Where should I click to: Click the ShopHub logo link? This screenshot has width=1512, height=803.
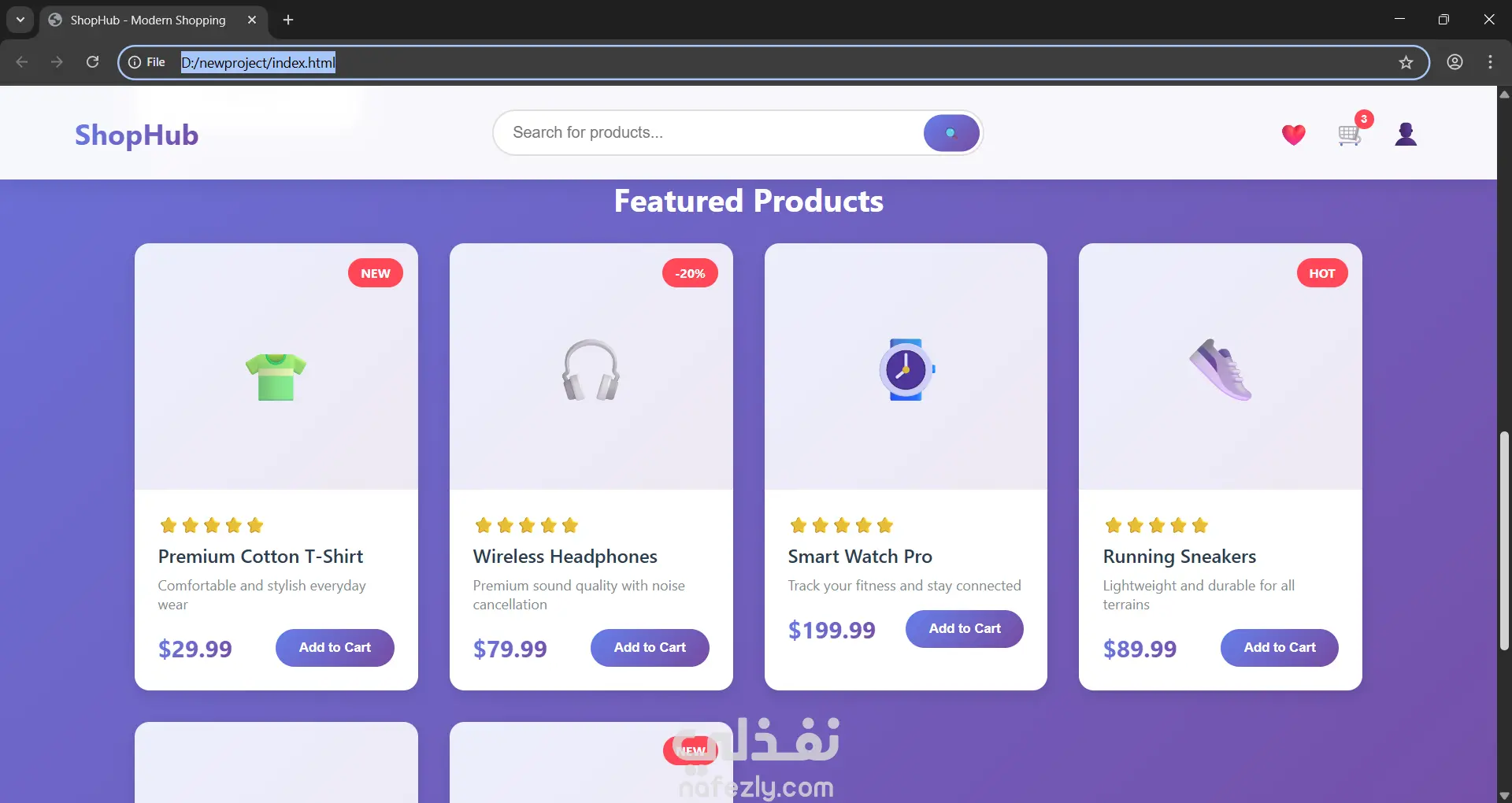[136, 135]
